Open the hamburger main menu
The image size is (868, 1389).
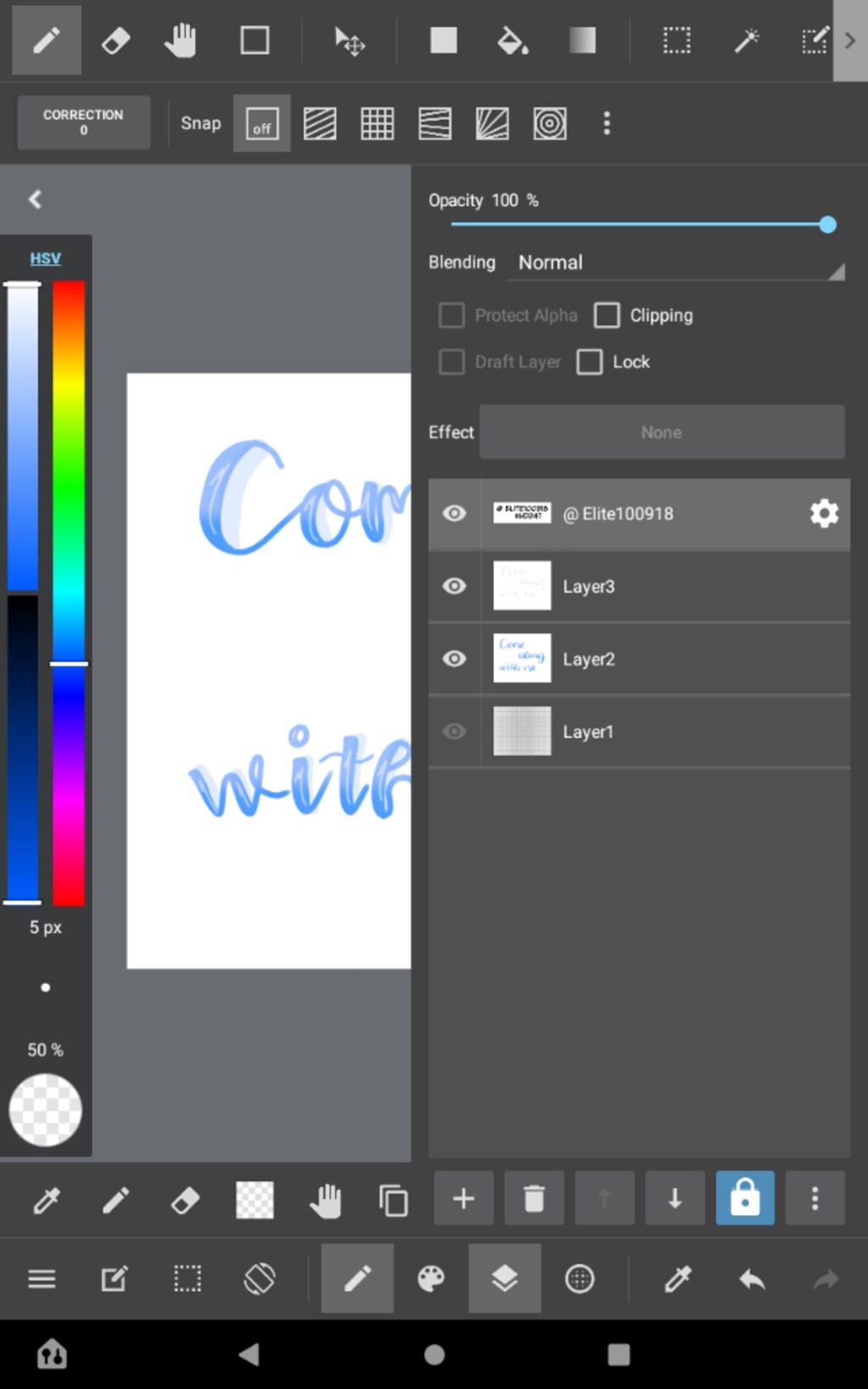tap(42, 1279)
